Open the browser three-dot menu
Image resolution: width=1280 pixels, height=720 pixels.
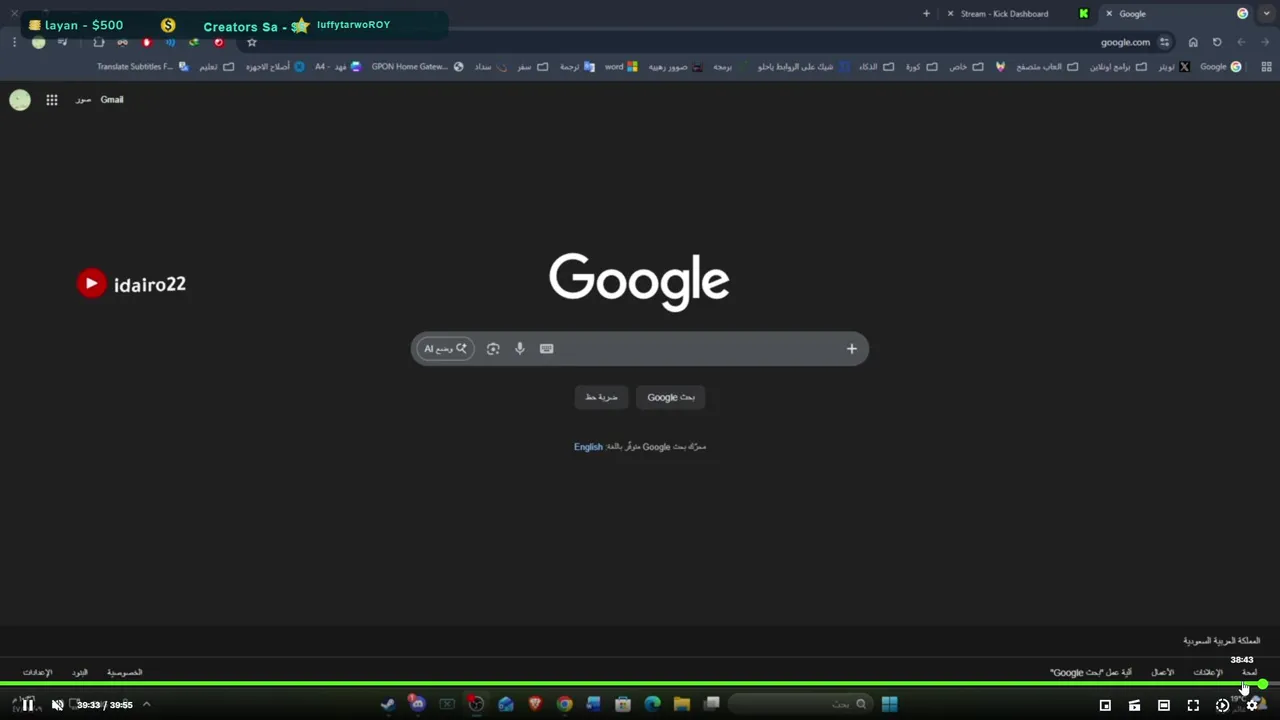click(14, 42)
